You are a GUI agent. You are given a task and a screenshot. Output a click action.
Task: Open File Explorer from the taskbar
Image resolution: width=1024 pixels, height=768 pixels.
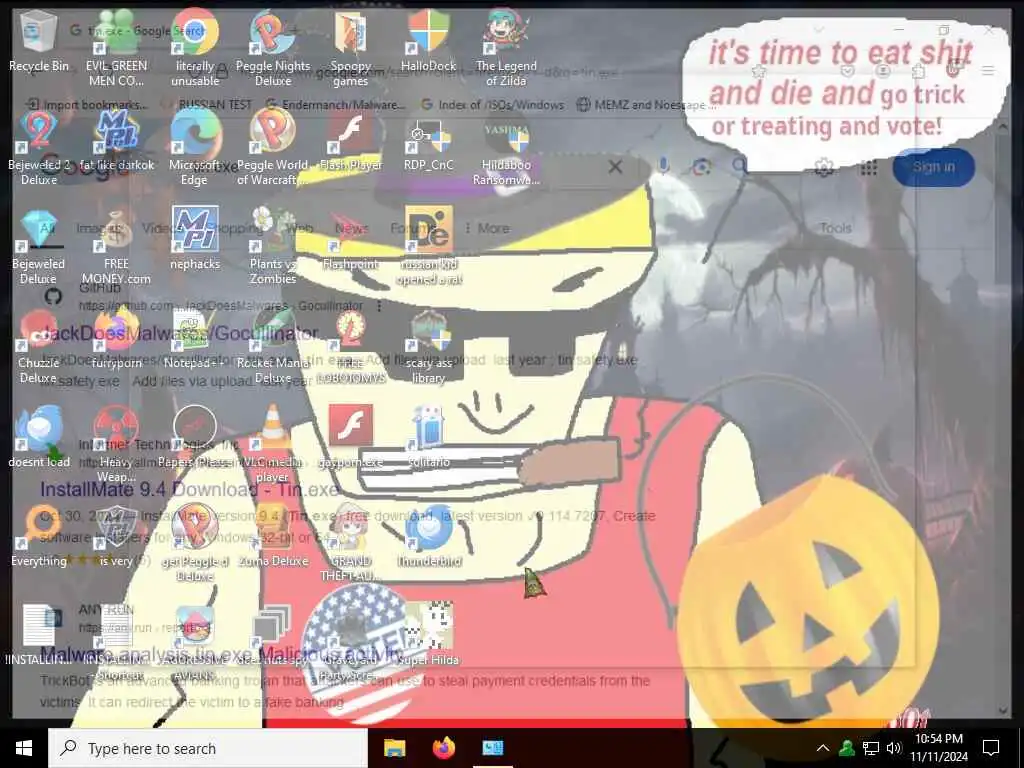394,748
